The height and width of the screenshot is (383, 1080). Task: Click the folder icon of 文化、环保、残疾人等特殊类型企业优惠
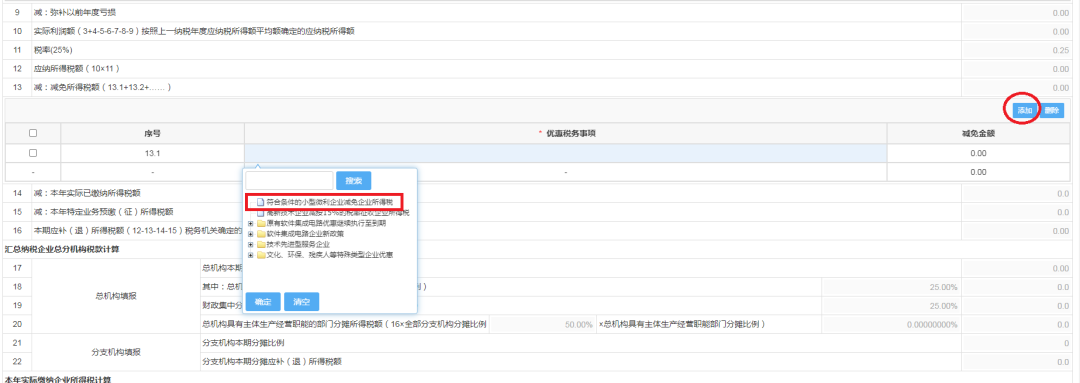pyautogui.click(x=261, y=255)
